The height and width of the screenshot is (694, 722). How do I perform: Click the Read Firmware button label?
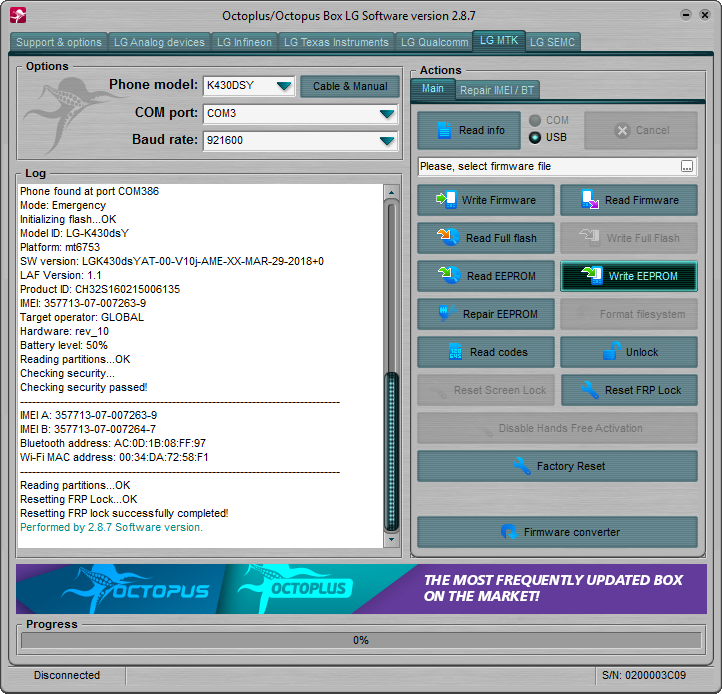641,200
